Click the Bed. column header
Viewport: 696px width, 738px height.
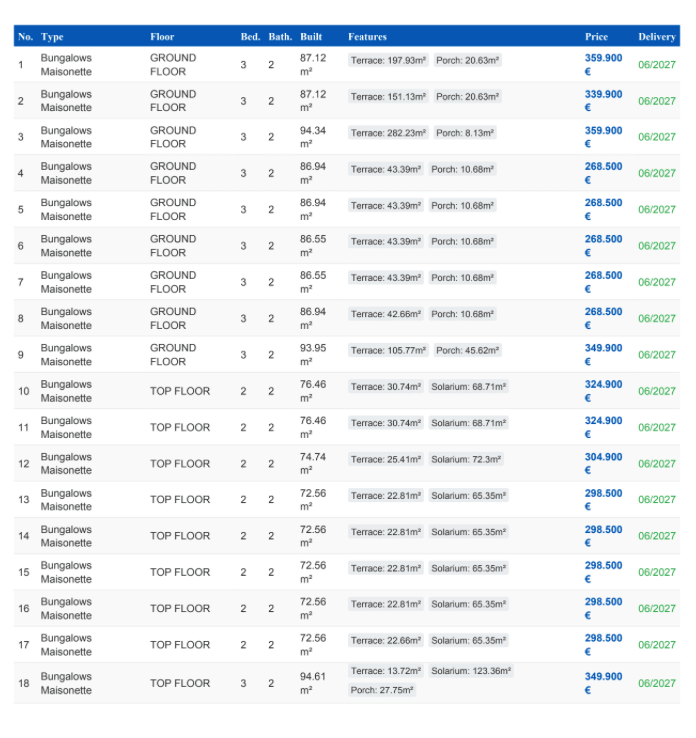(x=250, y=37)
